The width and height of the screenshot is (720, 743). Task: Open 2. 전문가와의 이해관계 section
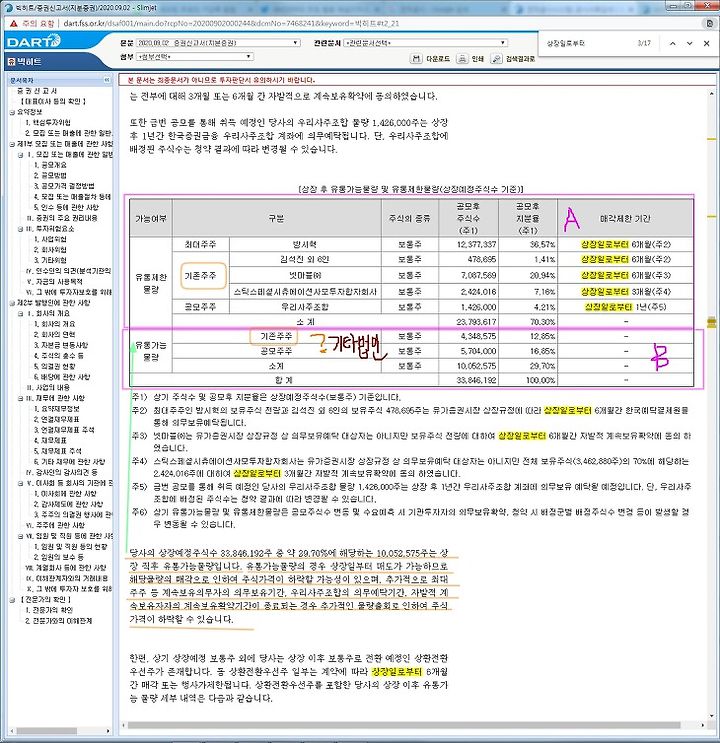click(58, 621)
